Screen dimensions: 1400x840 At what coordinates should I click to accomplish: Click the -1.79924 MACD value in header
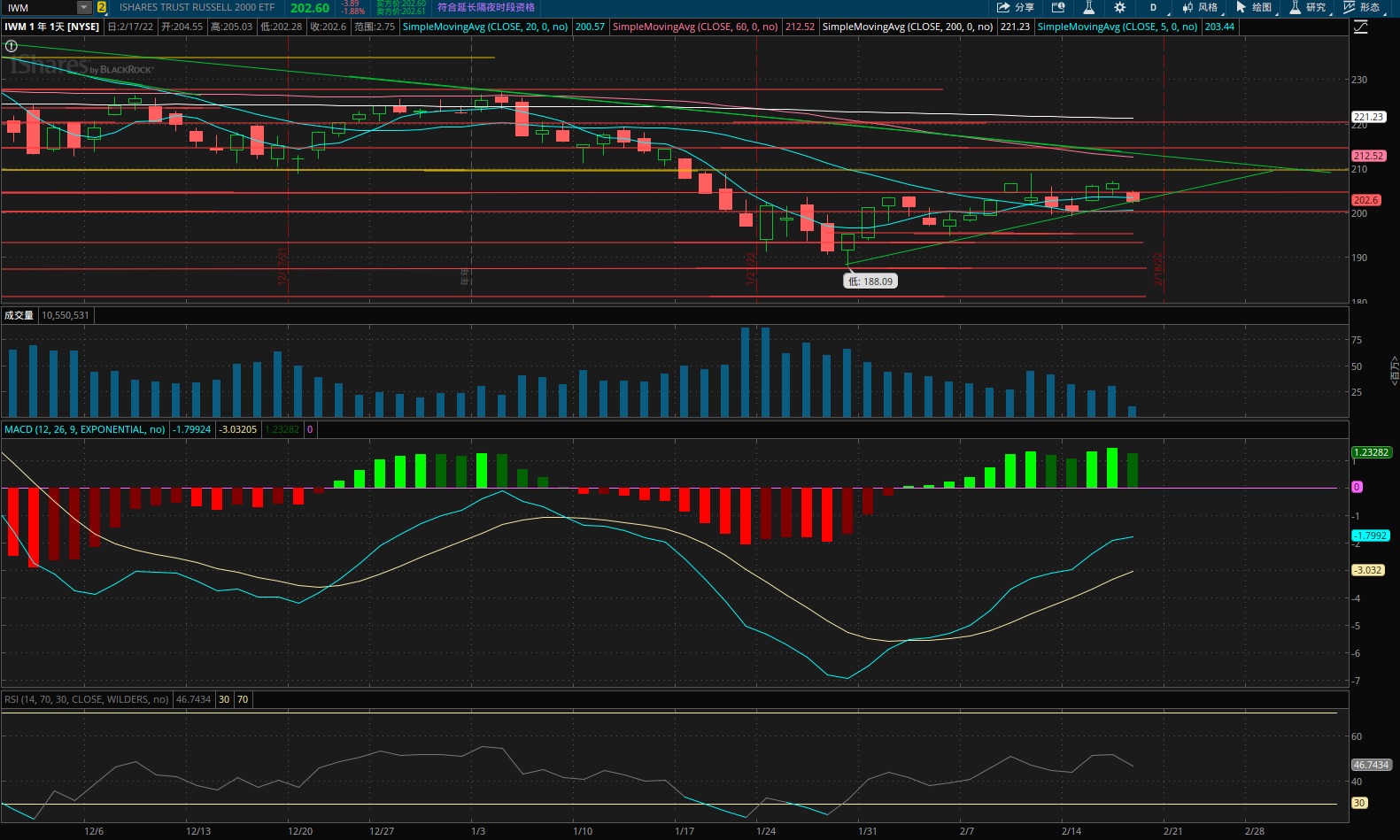pos(192,429)
